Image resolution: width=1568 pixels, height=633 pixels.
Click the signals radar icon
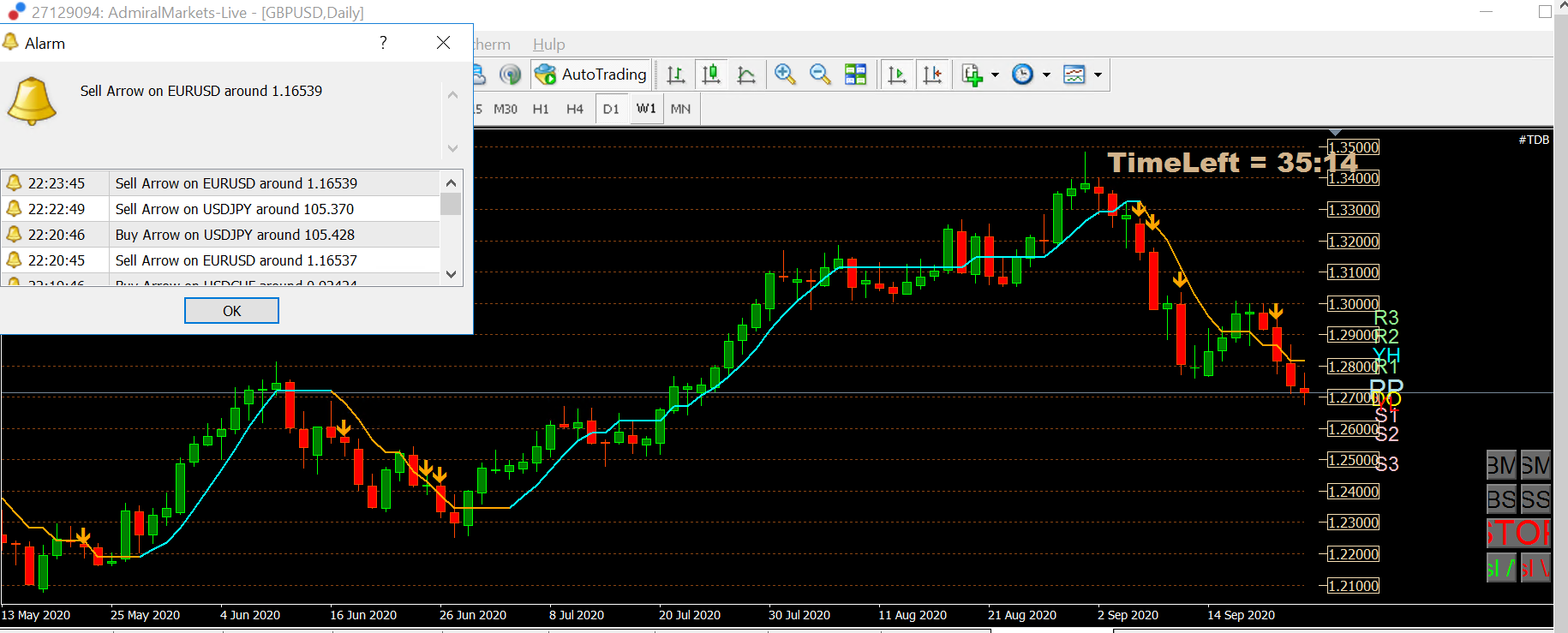pyautogui.click(x=510, y=75)
